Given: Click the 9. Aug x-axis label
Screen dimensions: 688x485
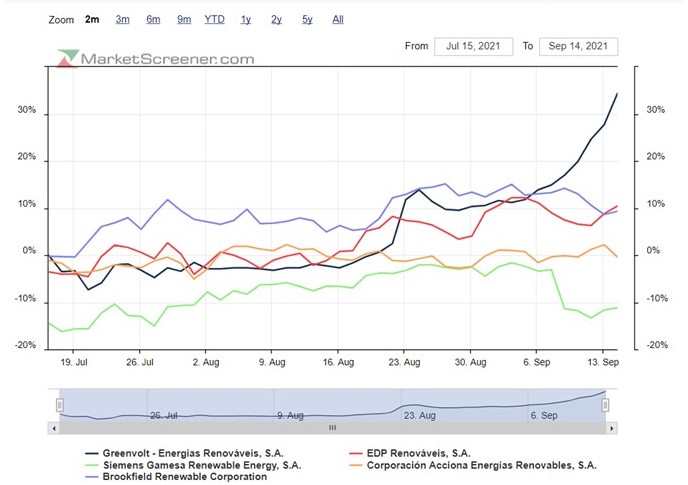Looking at the screenshot, I should coord(272,363).
